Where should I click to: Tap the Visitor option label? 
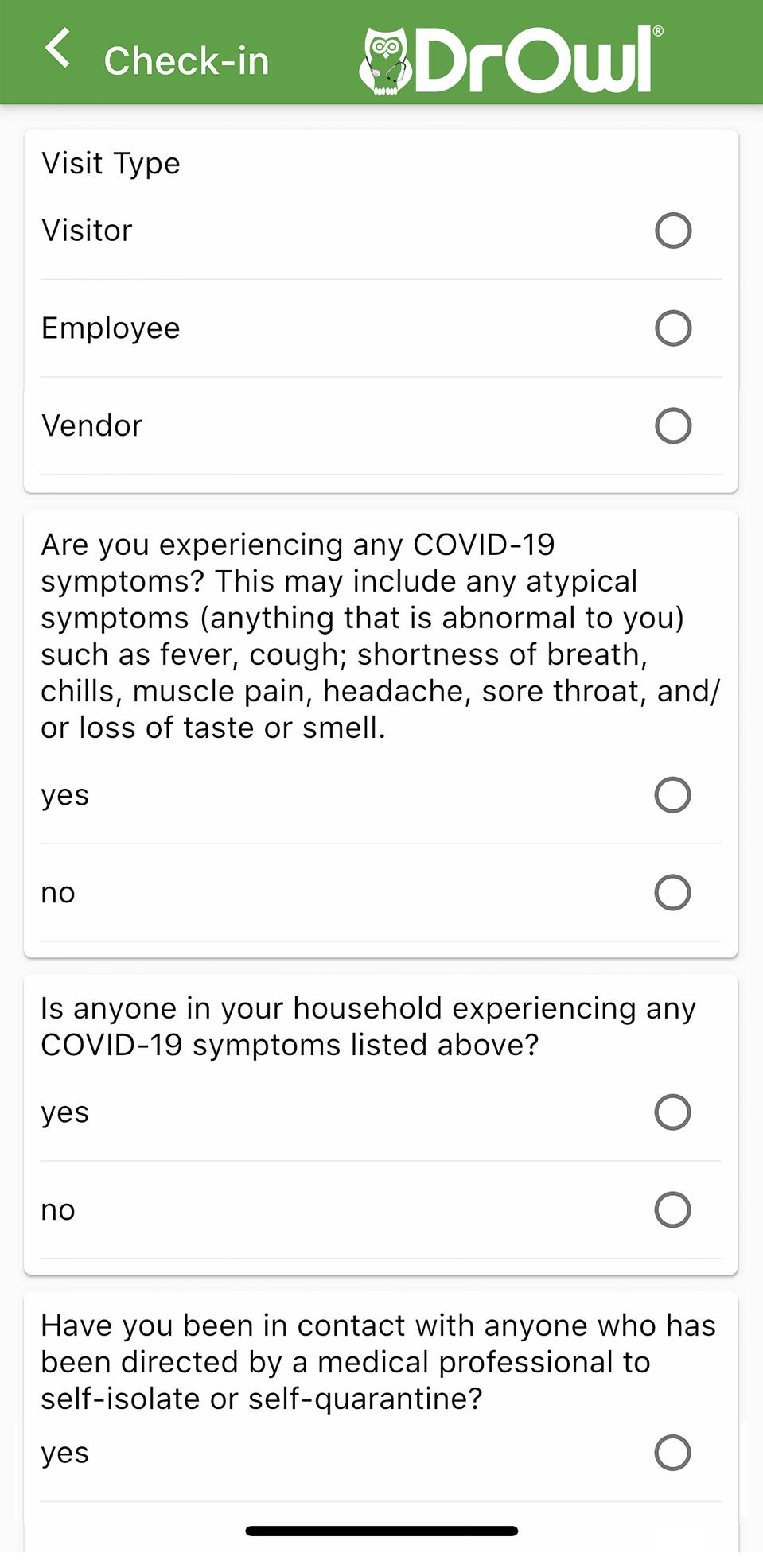[87, 231]
